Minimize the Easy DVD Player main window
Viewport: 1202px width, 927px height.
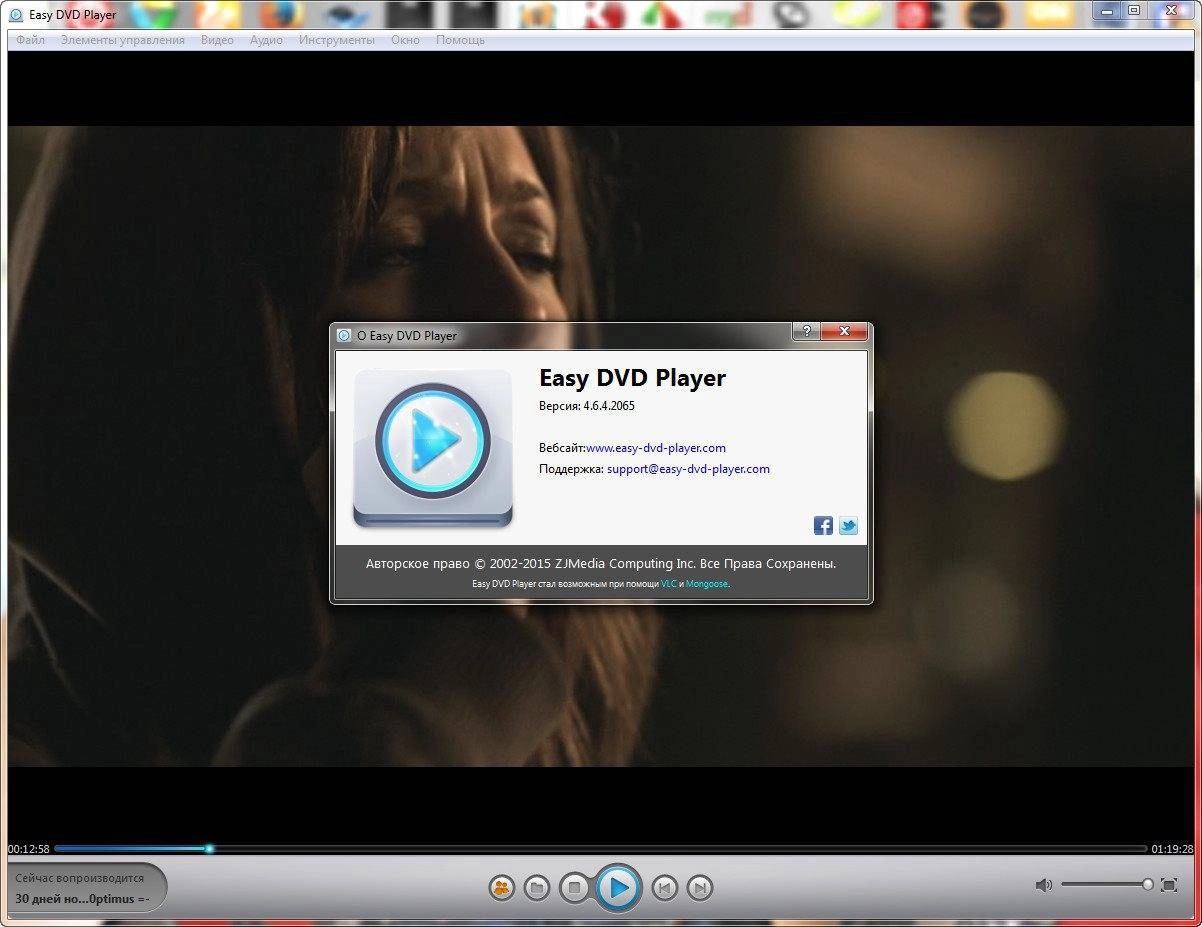[1107, 9]
